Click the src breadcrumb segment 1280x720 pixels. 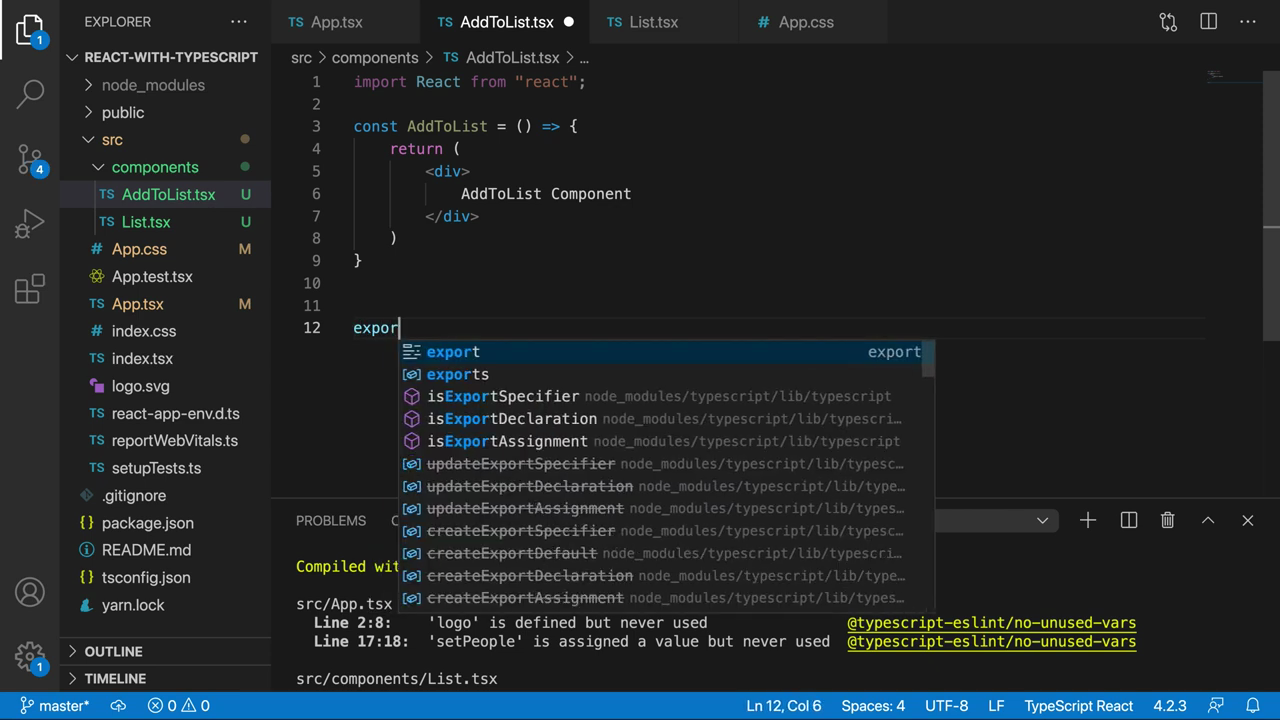(301, 58)
